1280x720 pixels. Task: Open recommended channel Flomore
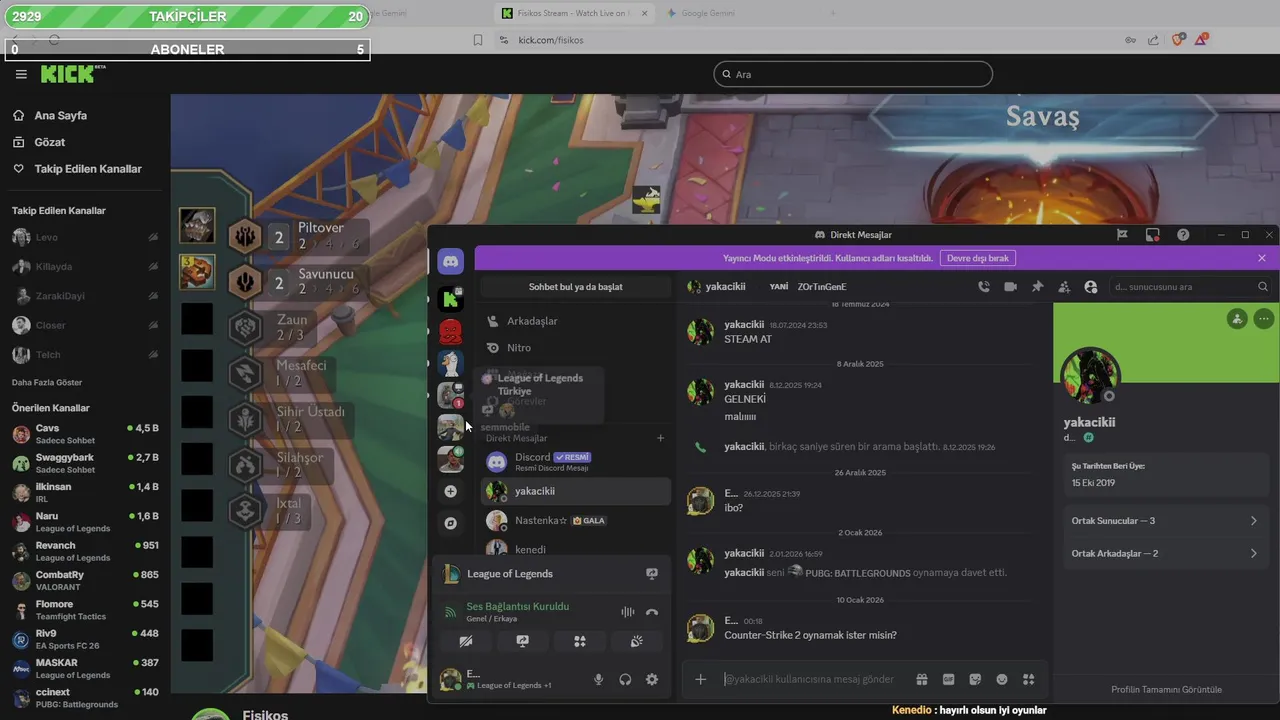click(x=85, y=610)
